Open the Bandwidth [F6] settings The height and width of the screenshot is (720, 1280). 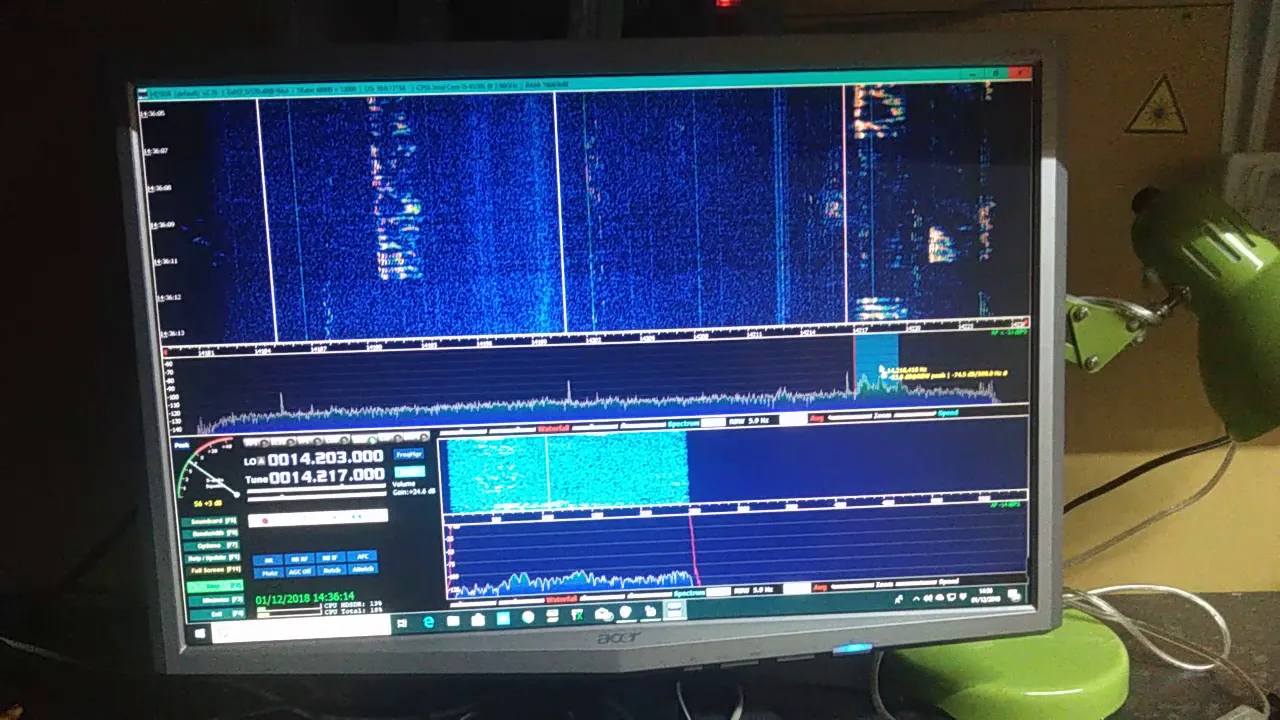pos(210,533)
